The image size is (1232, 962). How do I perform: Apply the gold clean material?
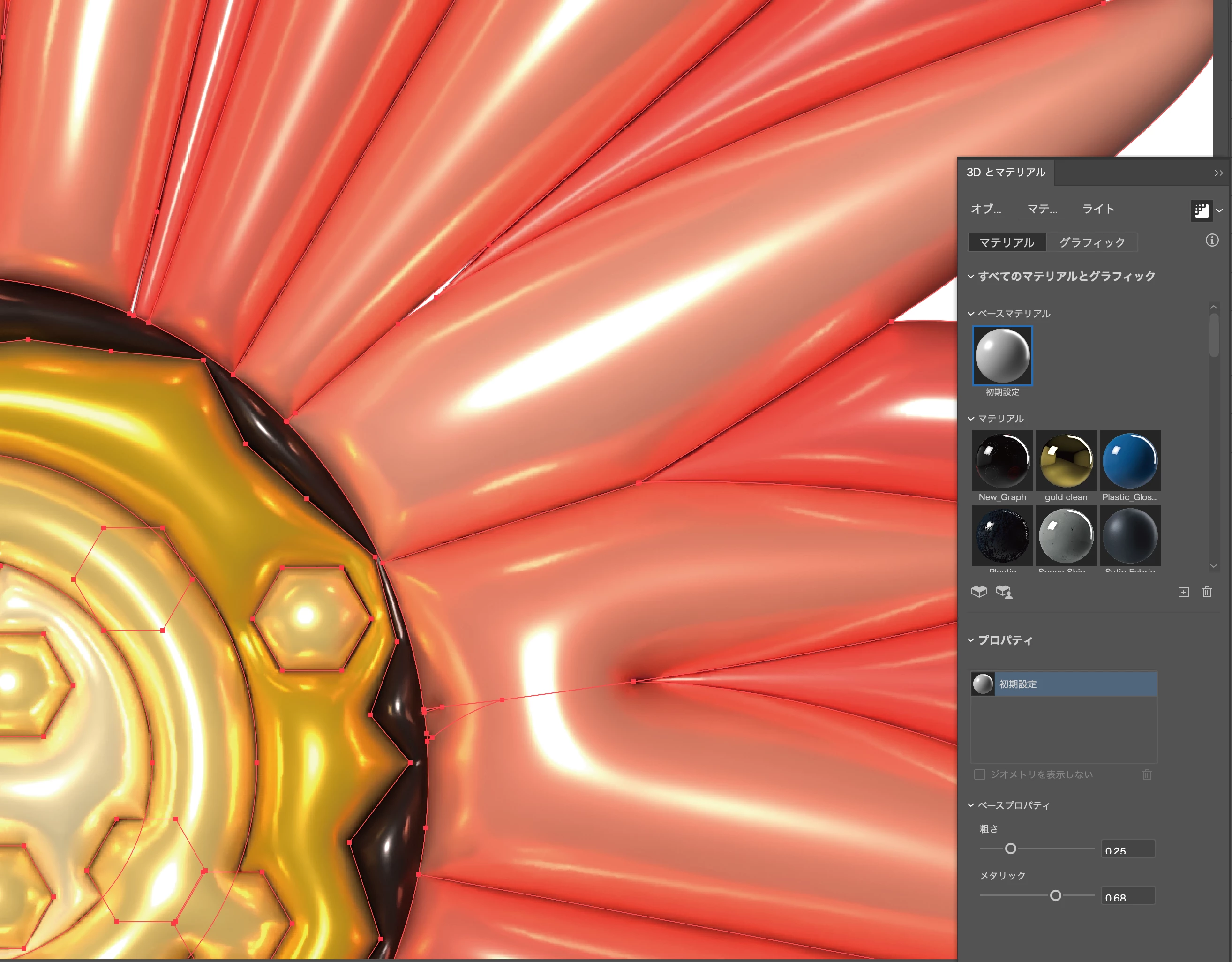coord(1066,461)
